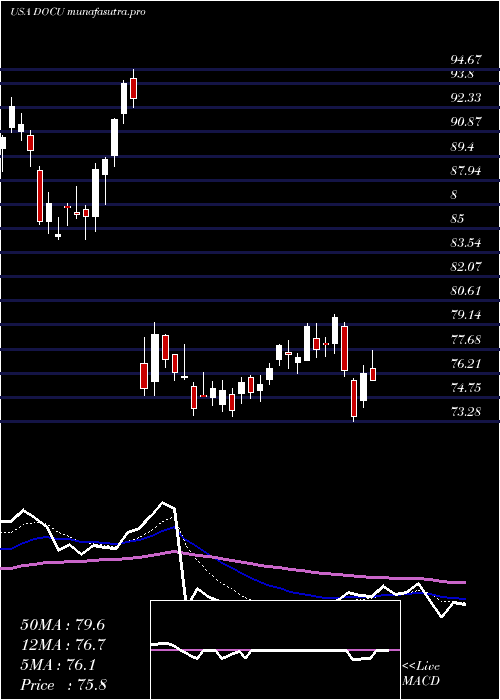Click the 'USA DOCU munafasutra.pro' title text
Image resolution: width=500 pixels, height=700 pixels.
[77, 12]
